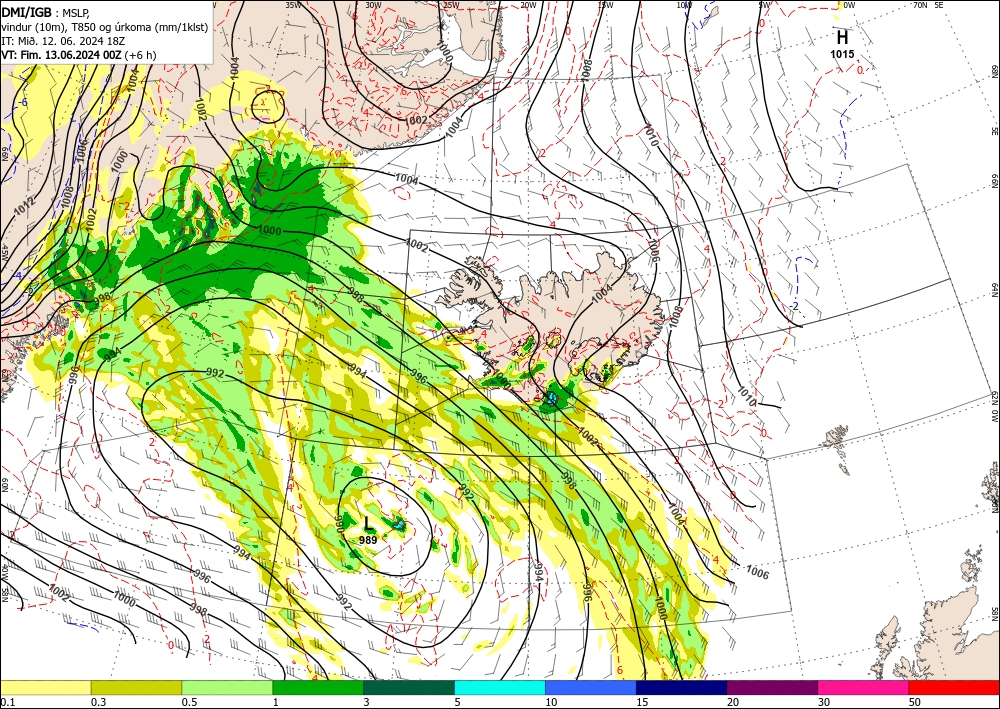Select the dark green 3–5 legend swatch
Viewport: 1000px width, 709px height.
coord(409,687)
